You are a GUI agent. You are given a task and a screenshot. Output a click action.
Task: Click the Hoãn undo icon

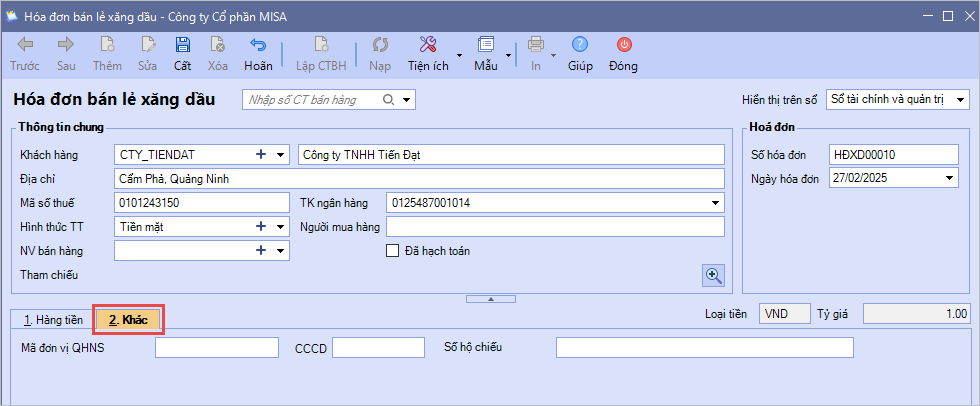click(x=258, y=45)
